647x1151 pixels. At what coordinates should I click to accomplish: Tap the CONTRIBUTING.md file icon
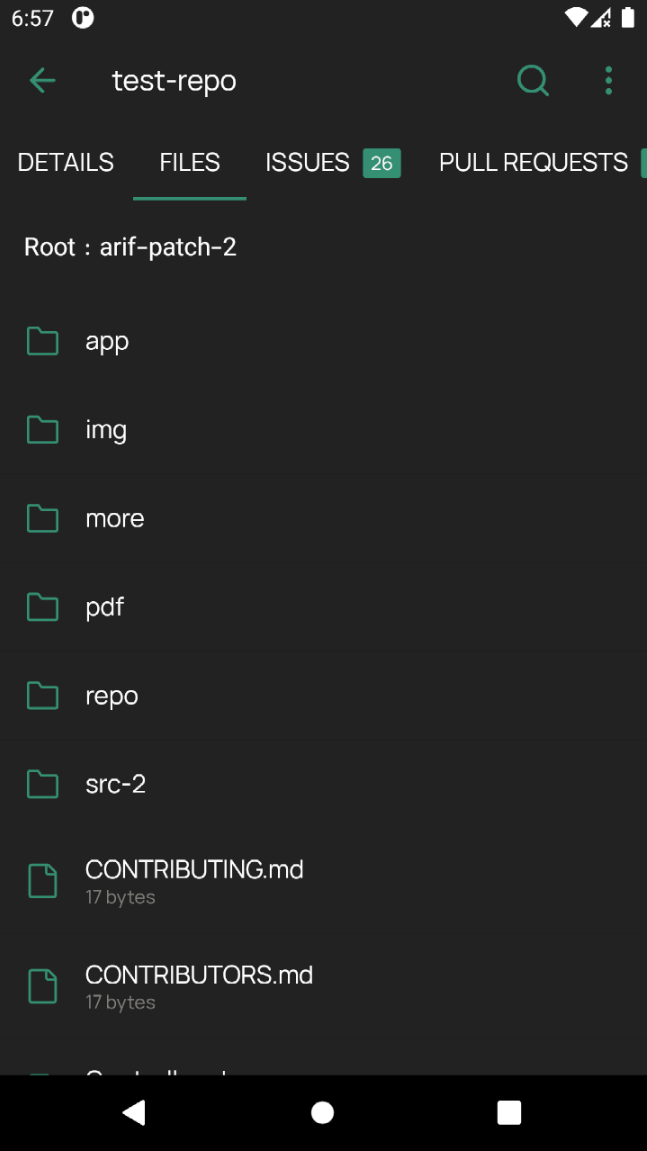[42, 880]
